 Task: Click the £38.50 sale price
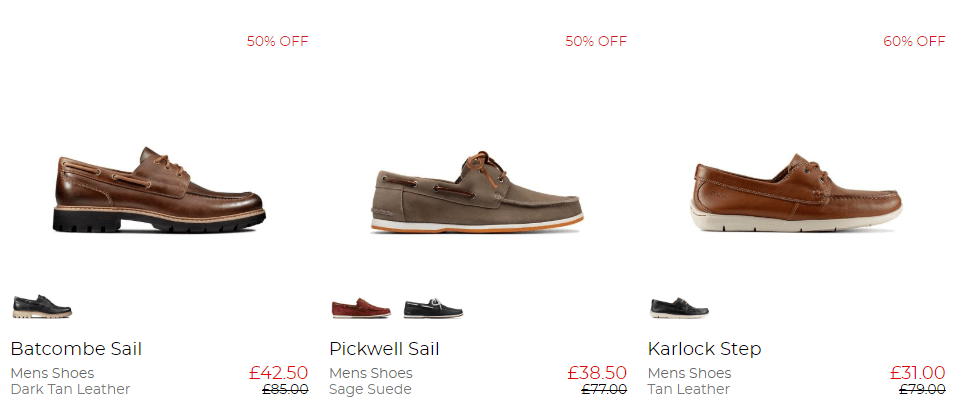(597, 373)
